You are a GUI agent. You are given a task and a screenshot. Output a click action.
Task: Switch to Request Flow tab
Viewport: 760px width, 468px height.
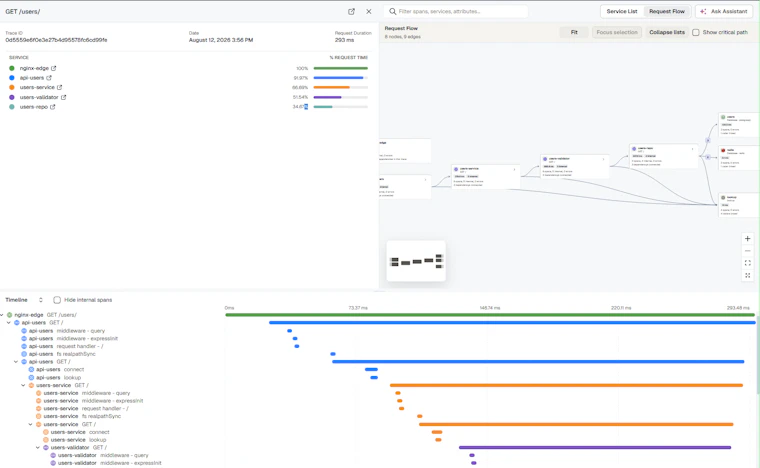(x=667, y=11)
